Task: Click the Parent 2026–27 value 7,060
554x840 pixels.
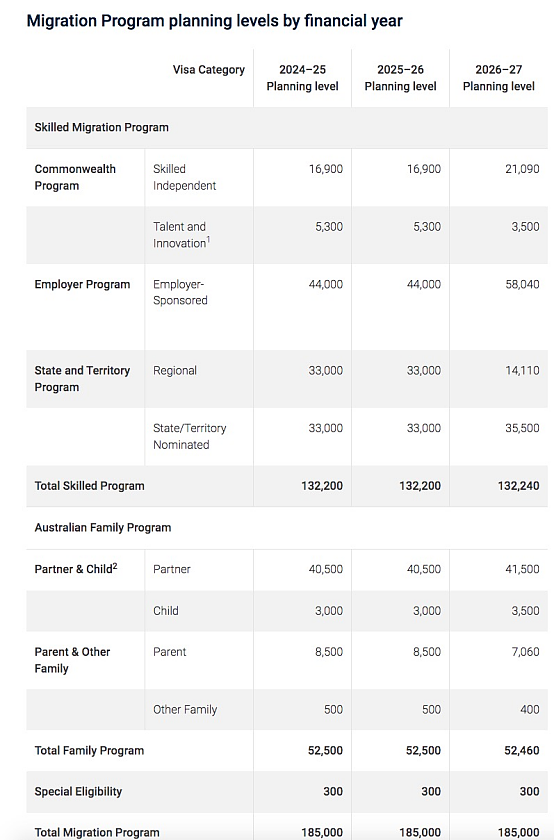Action: (x=525, y=652)
